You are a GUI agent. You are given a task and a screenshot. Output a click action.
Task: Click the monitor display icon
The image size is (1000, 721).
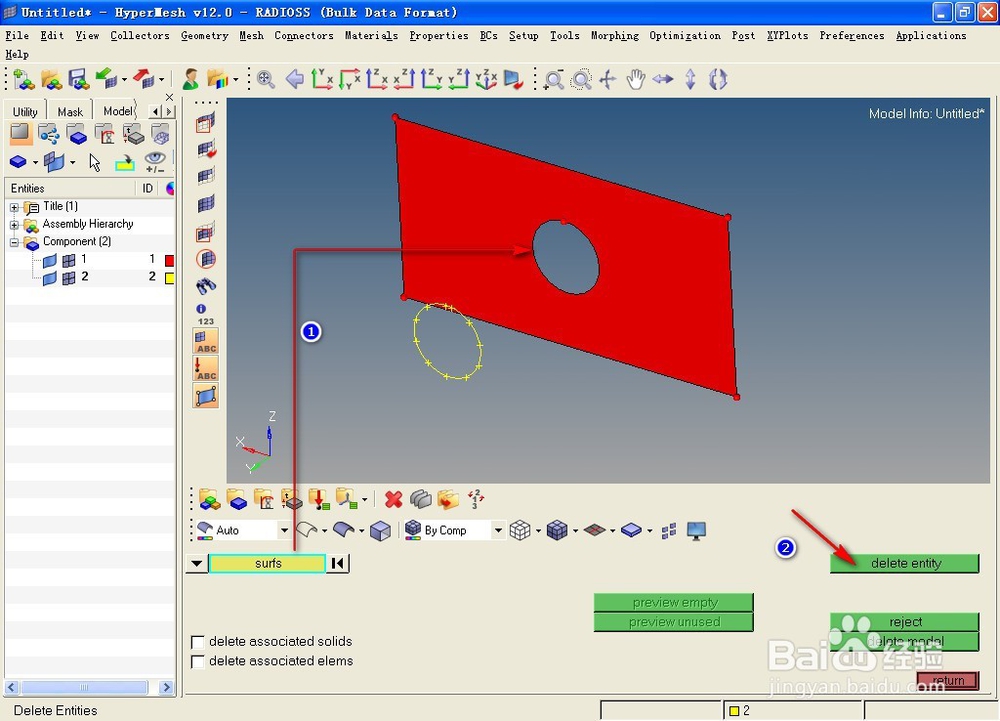696,530
